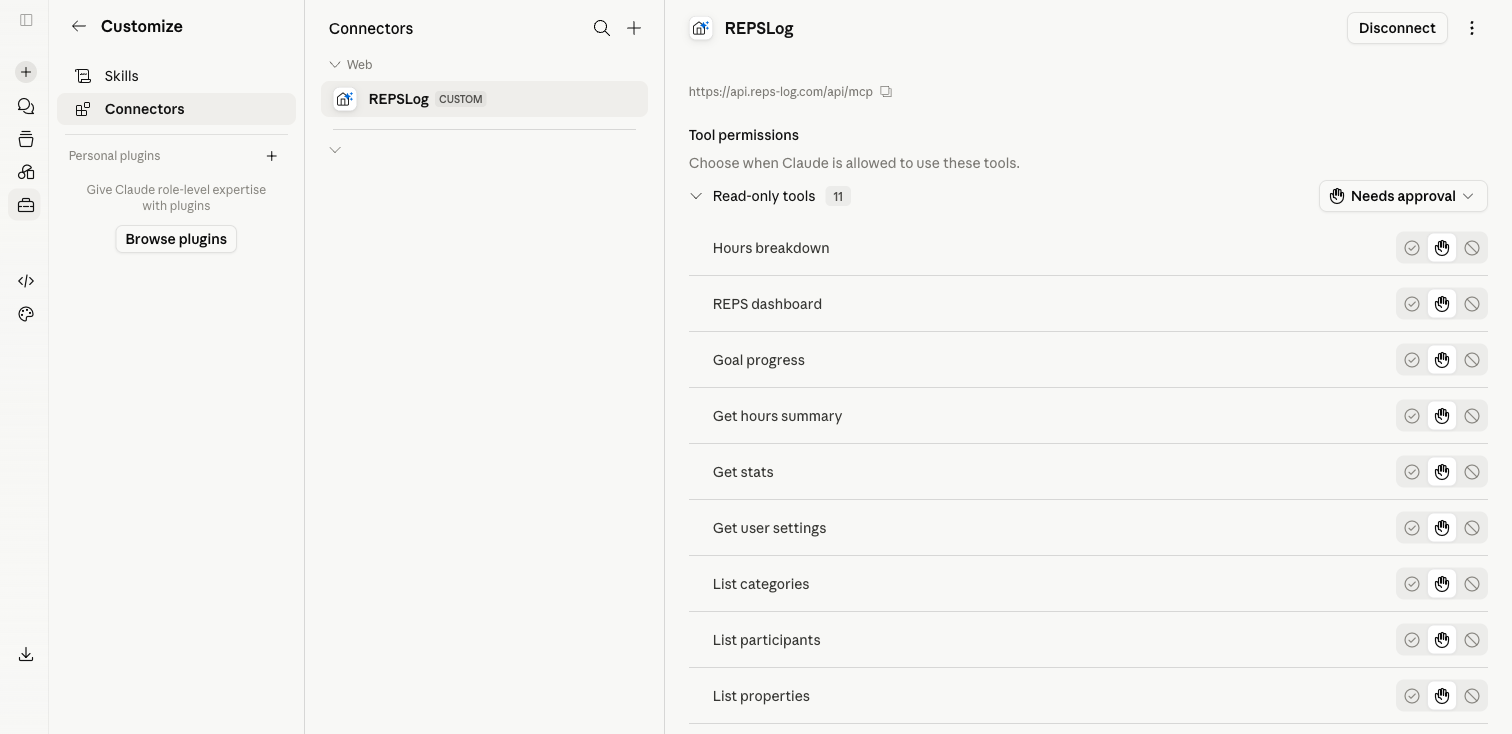The height and width of the screenshot is (734, 1512).
Task: Set List categories to needs approval
Action: coord(1442,584)
